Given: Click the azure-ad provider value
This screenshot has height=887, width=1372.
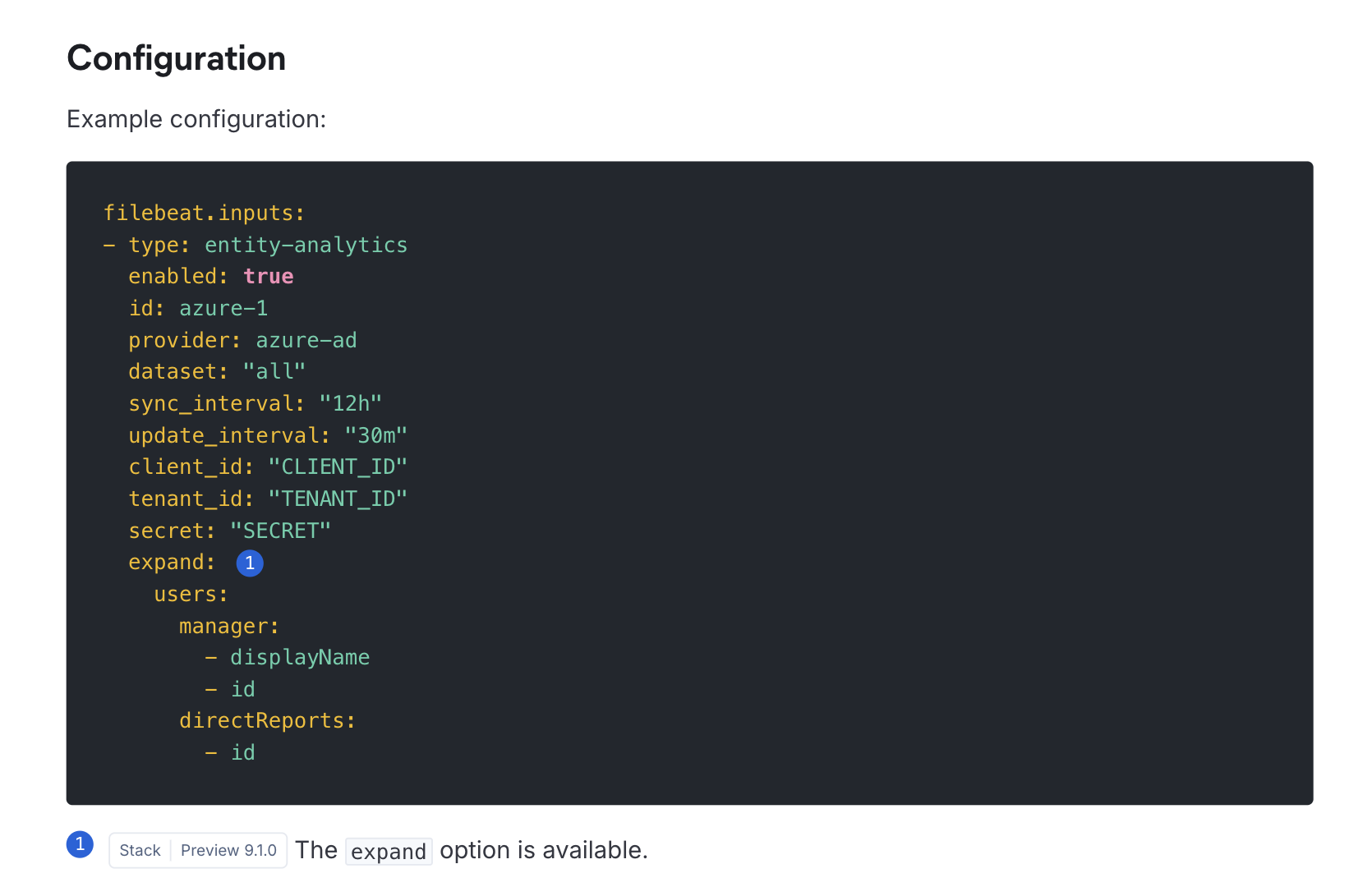Looking at the screenshot, I should click(306, 341).
